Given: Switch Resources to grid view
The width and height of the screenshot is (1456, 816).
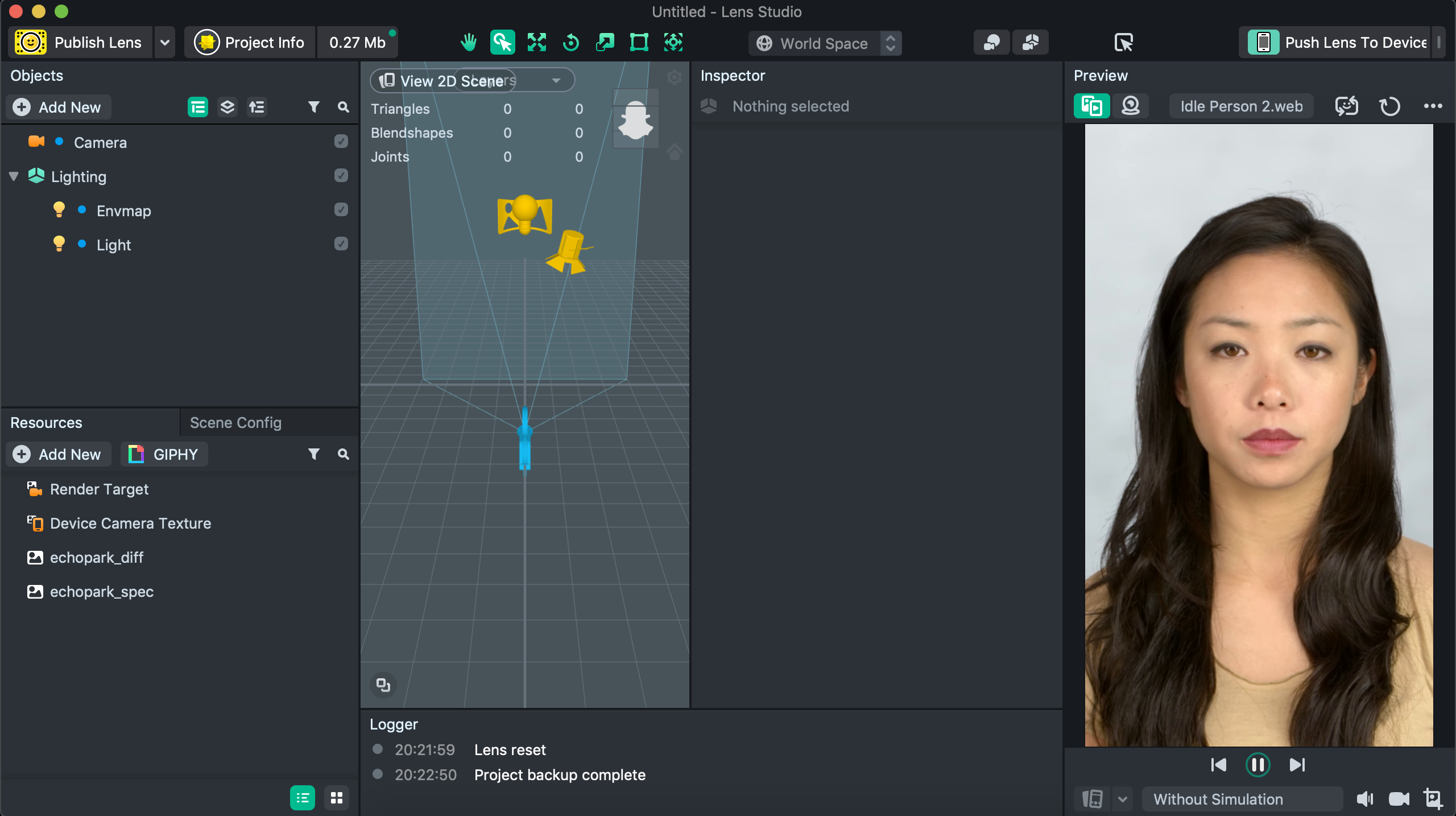Looking at the screenshot, I should pyautogui.click(x=337, y=798).
